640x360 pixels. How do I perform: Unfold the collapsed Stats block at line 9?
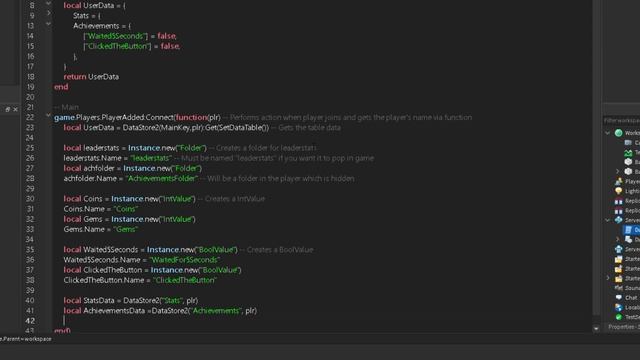pos(48,13)
